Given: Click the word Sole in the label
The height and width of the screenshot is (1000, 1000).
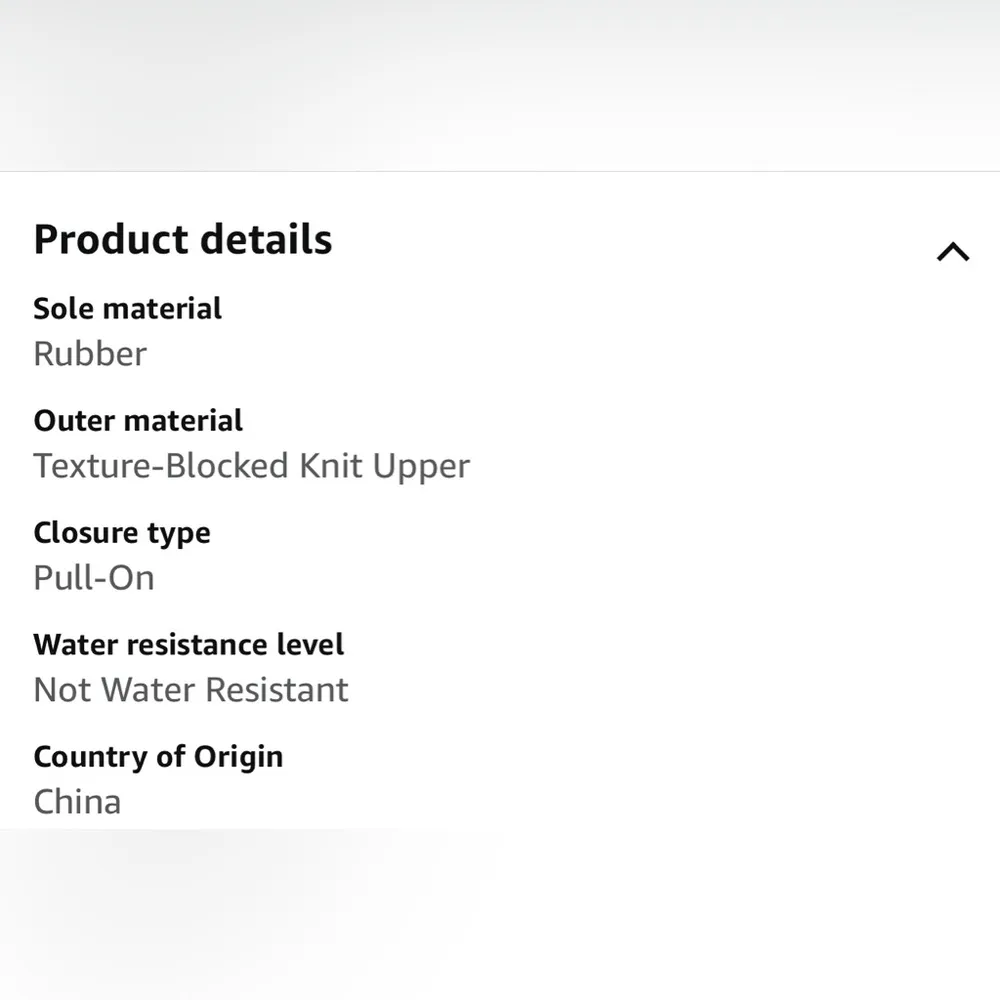Looking at the screenshot, I should (x=59, y=308).
